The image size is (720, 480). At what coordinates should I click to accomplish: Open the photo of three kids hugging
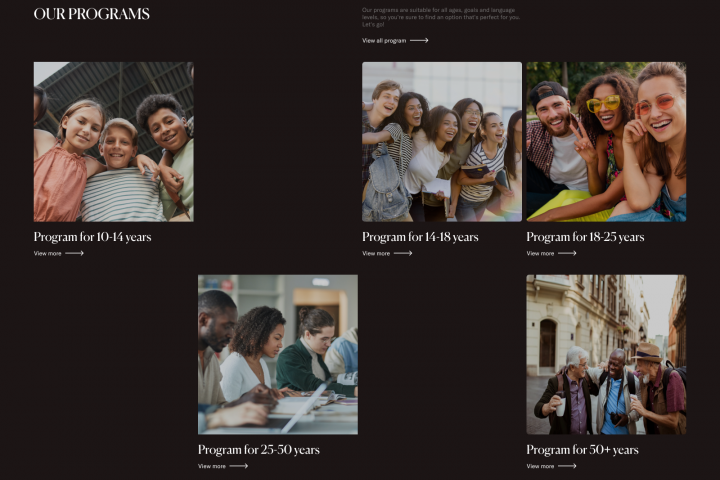click(x=113, y=142)
